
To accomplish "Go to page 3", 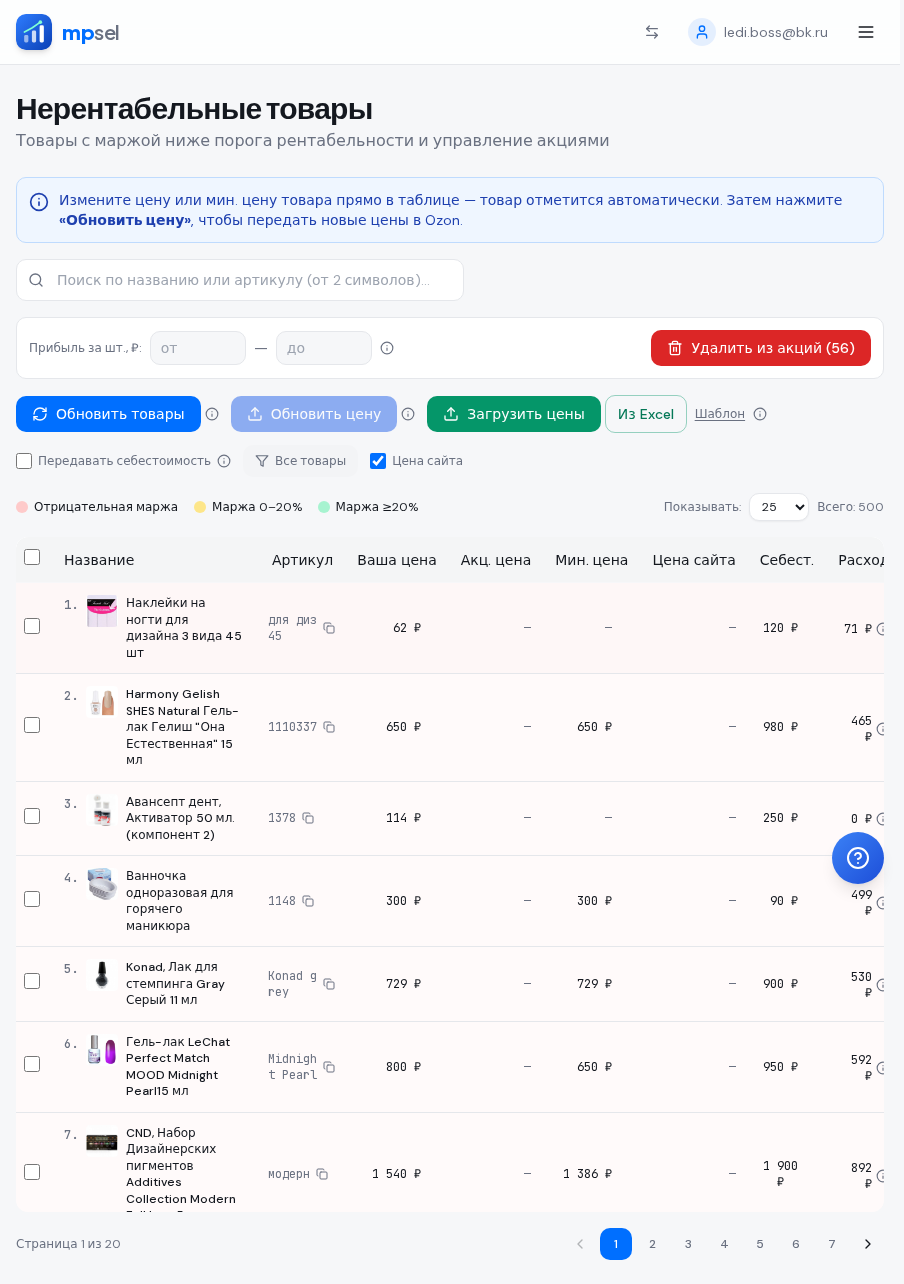I will pos(688,1244).
